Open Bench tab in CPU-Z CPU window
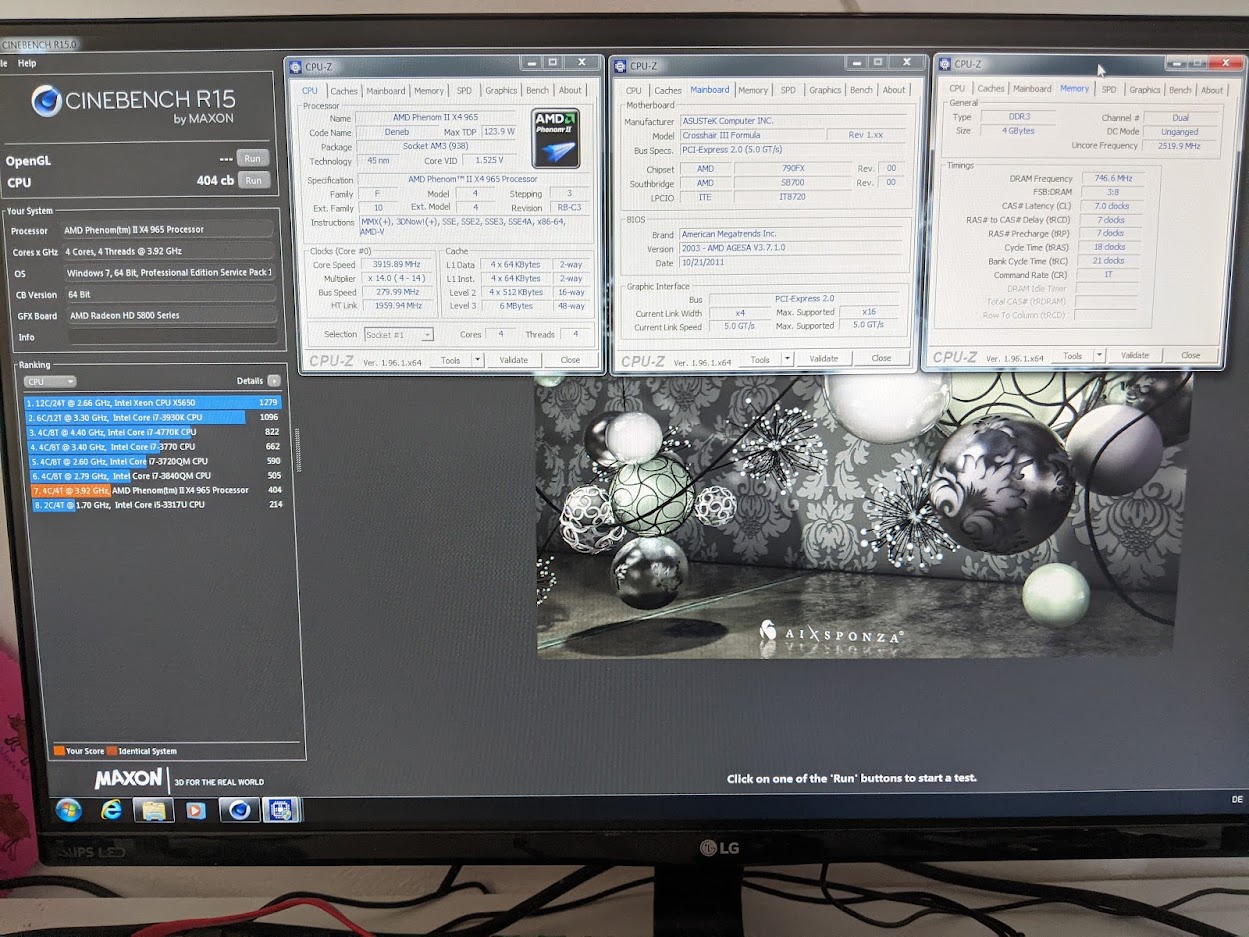The width and height of the screenshot is (1249, 937). pos(538,91)
